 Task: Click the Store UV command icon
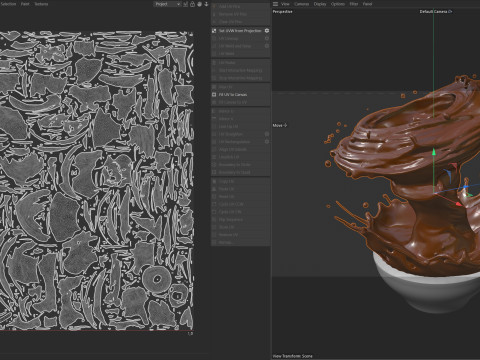(x=214, y=227)
